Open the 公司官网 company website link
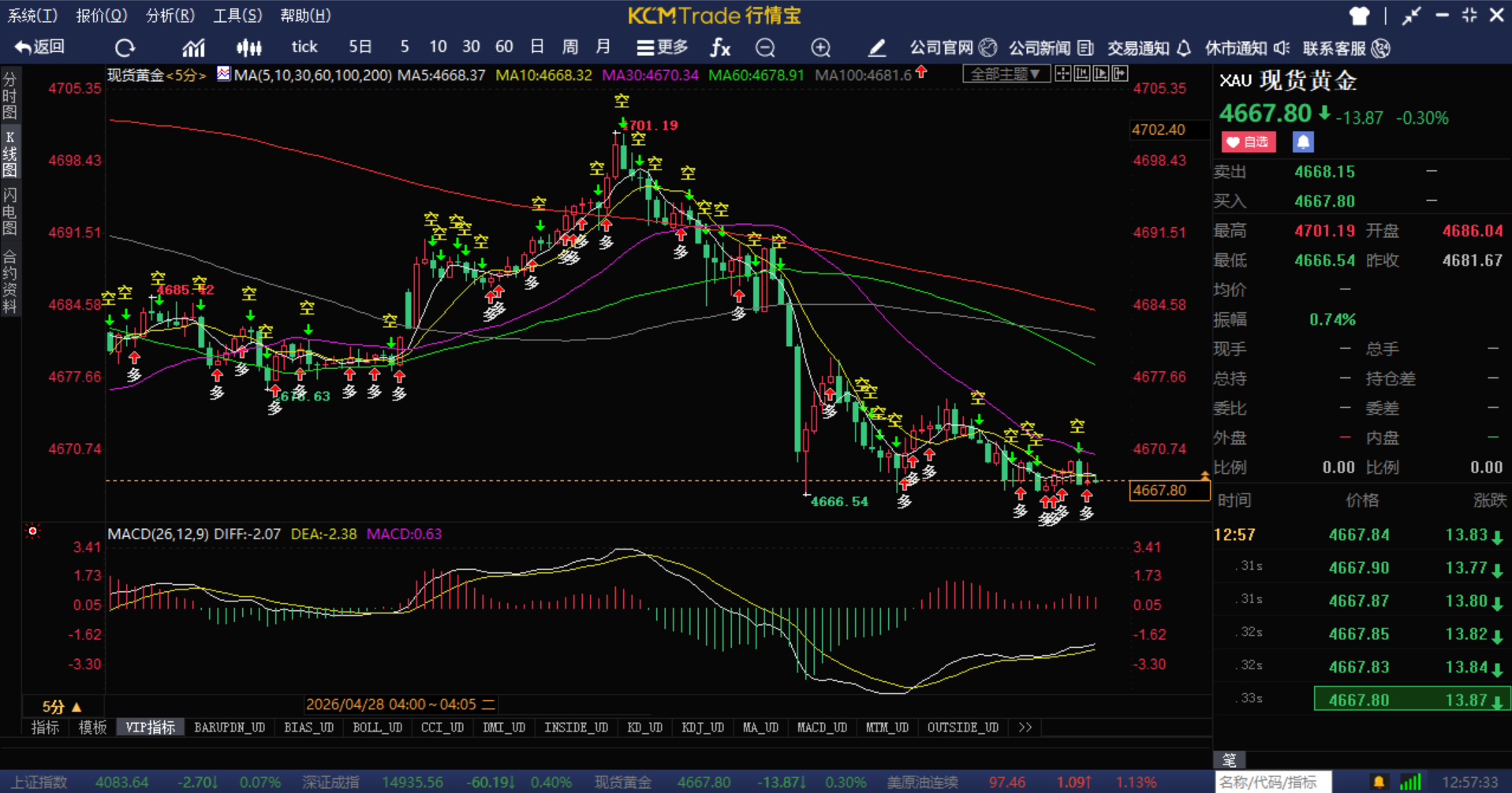The width and height of the screenshot is (1512, 793). click(x=953, y=48)
